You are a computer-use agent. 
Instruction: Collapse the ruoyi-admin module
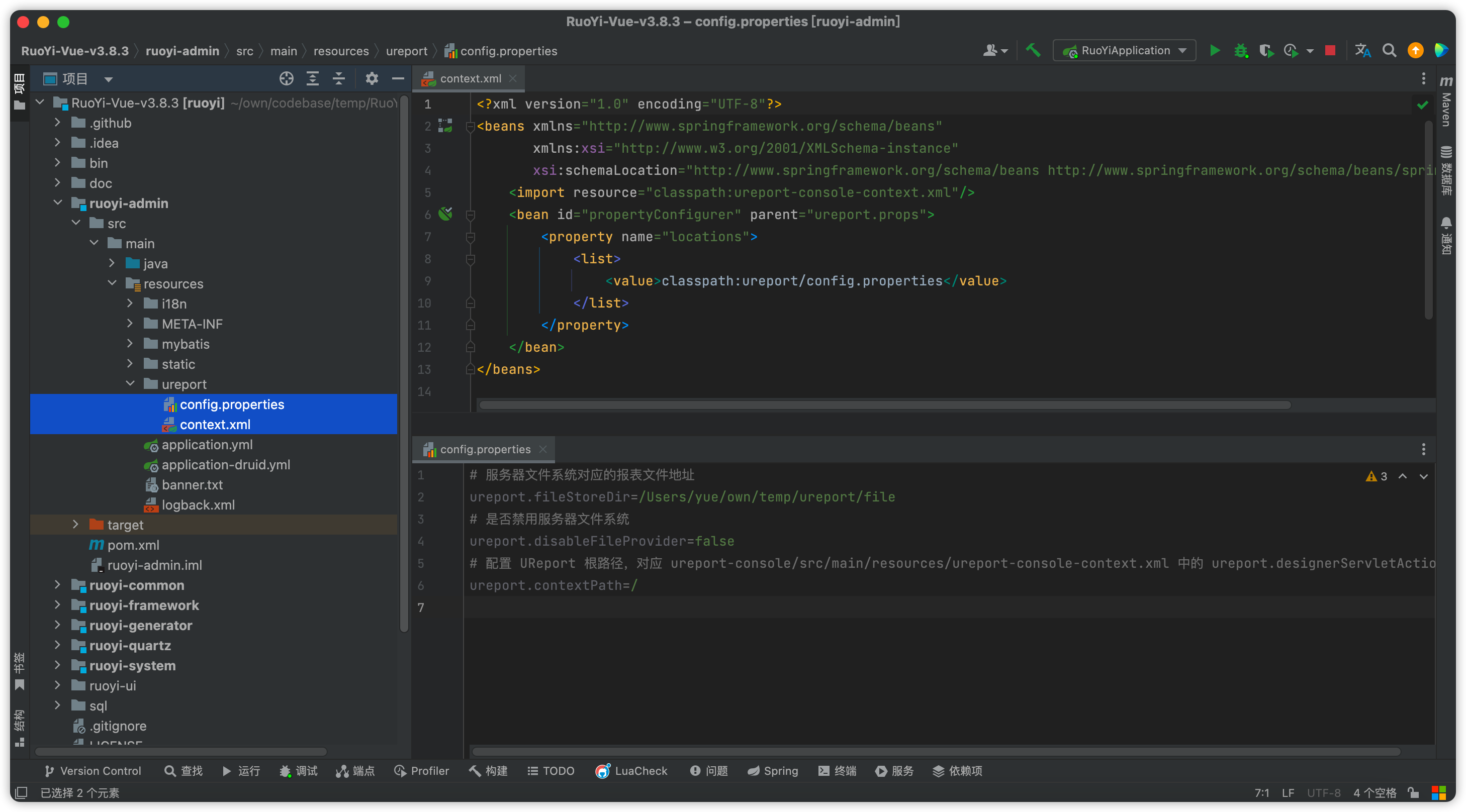coord(57,202)
